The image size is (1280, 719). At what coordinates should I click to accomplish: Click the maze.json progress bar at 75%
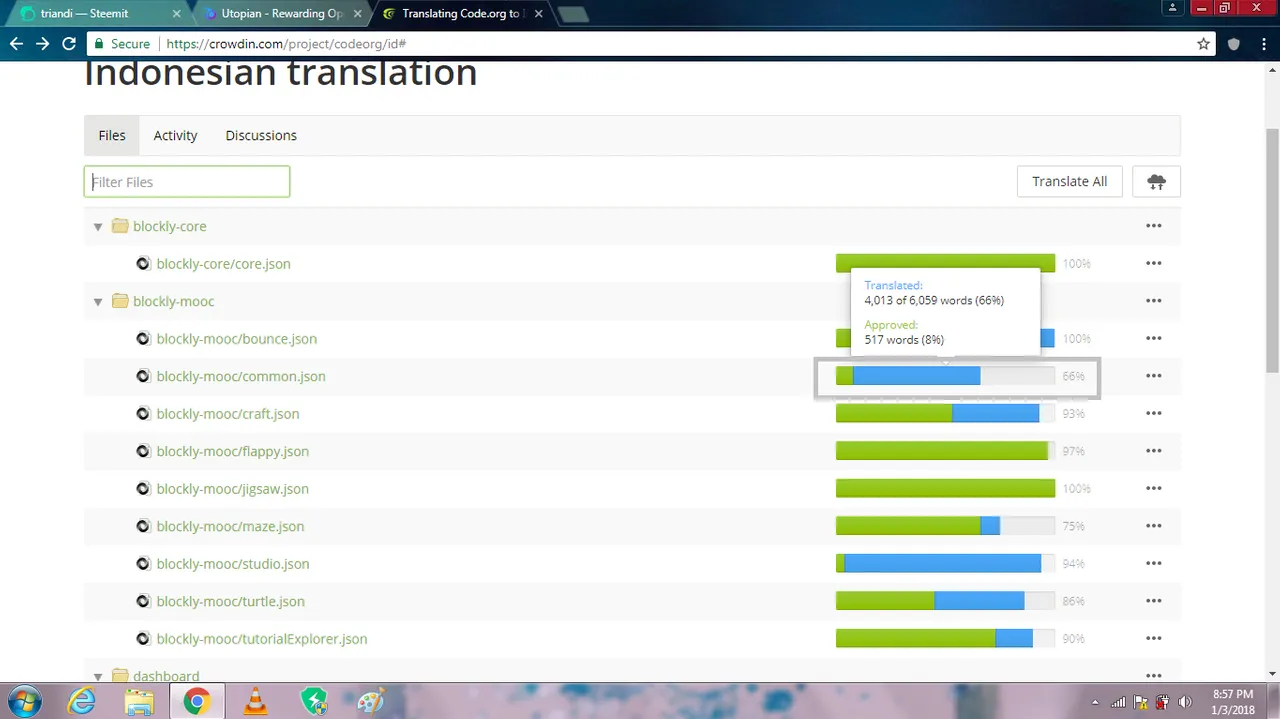pyautogui.click(x=945, y=526)
